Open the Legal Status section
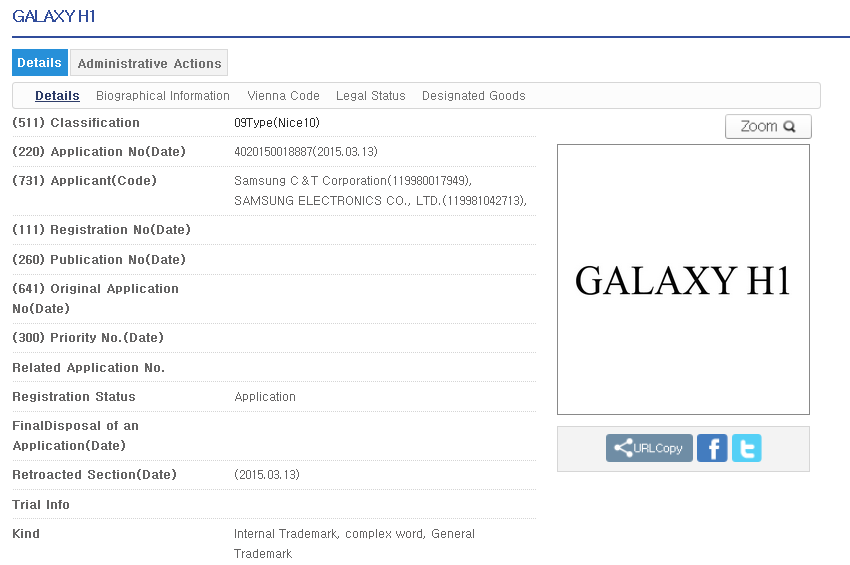 click(370, 95)
